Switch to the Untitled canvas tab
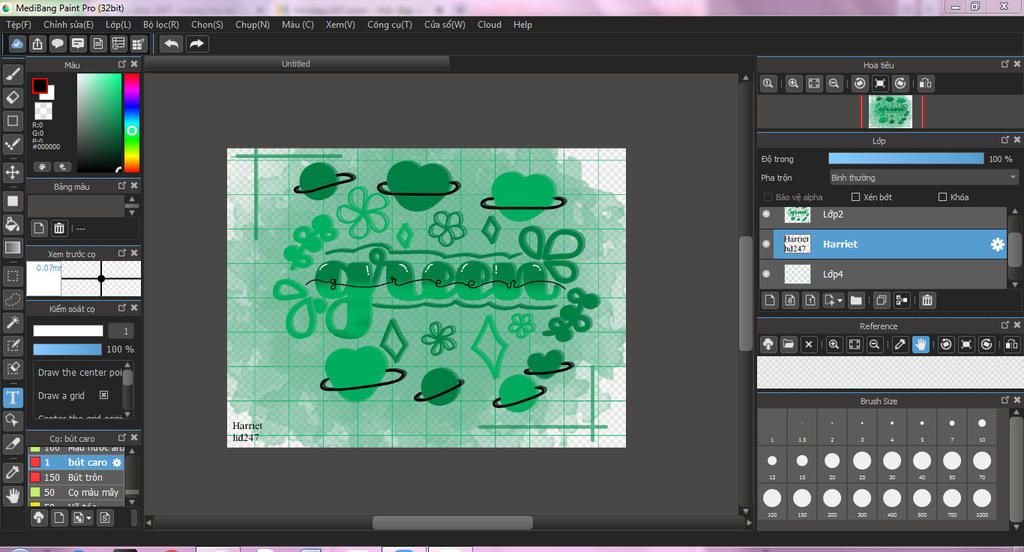 (x=296, y=63)
